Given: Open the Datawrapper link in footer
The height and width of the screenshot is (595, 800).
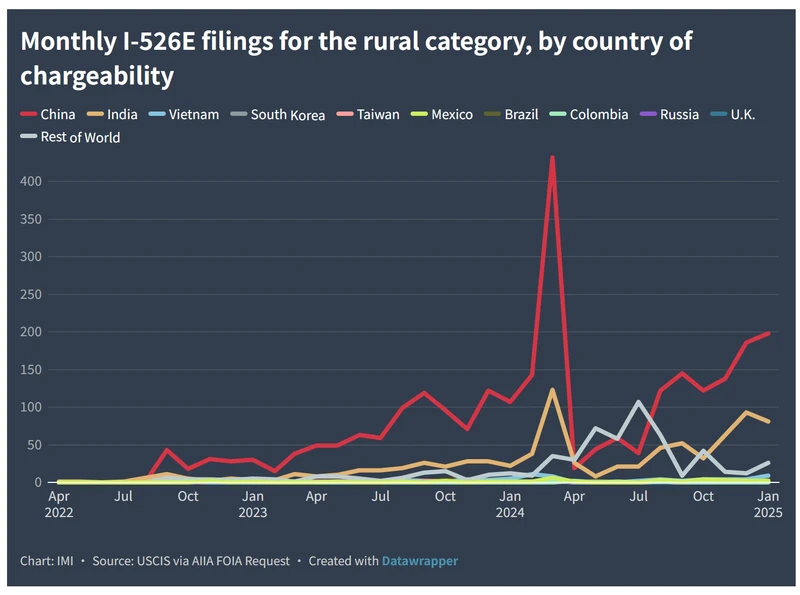Looking at the screenshot, I should coord(419,561).
